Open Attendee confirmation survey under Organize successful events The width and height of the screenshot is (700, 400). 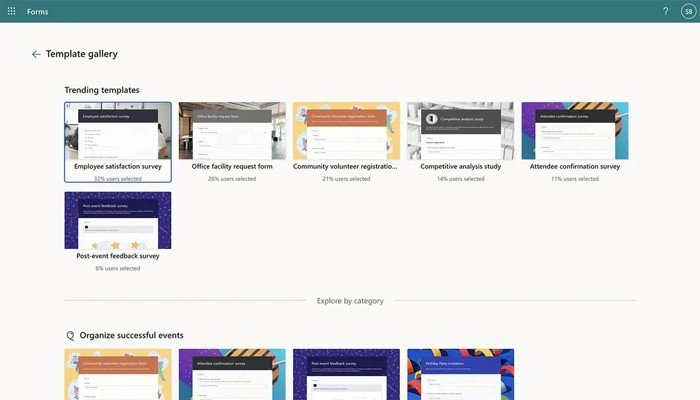click(232, 374)
